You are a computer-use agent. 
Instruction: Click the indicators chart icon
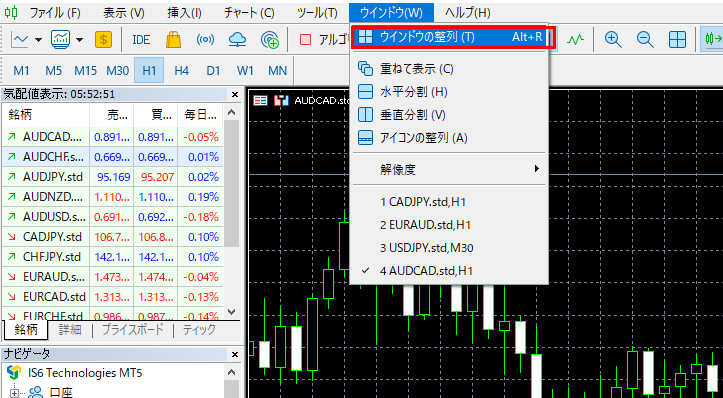point(60,40)
